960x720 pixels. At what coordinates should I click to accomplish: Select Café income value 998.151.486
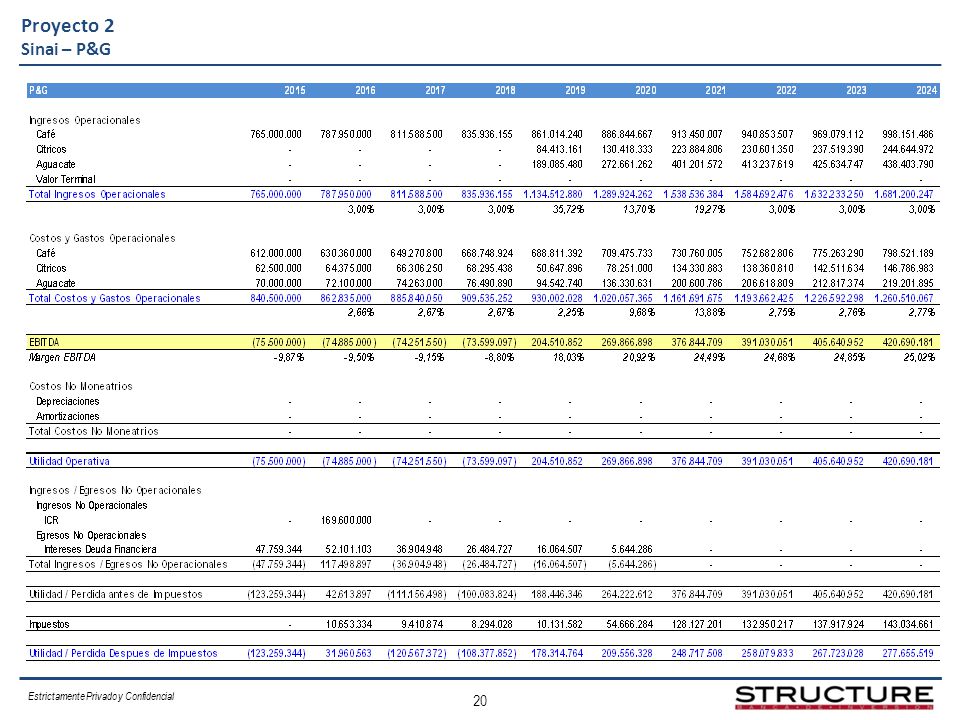[x=907, y=134]
